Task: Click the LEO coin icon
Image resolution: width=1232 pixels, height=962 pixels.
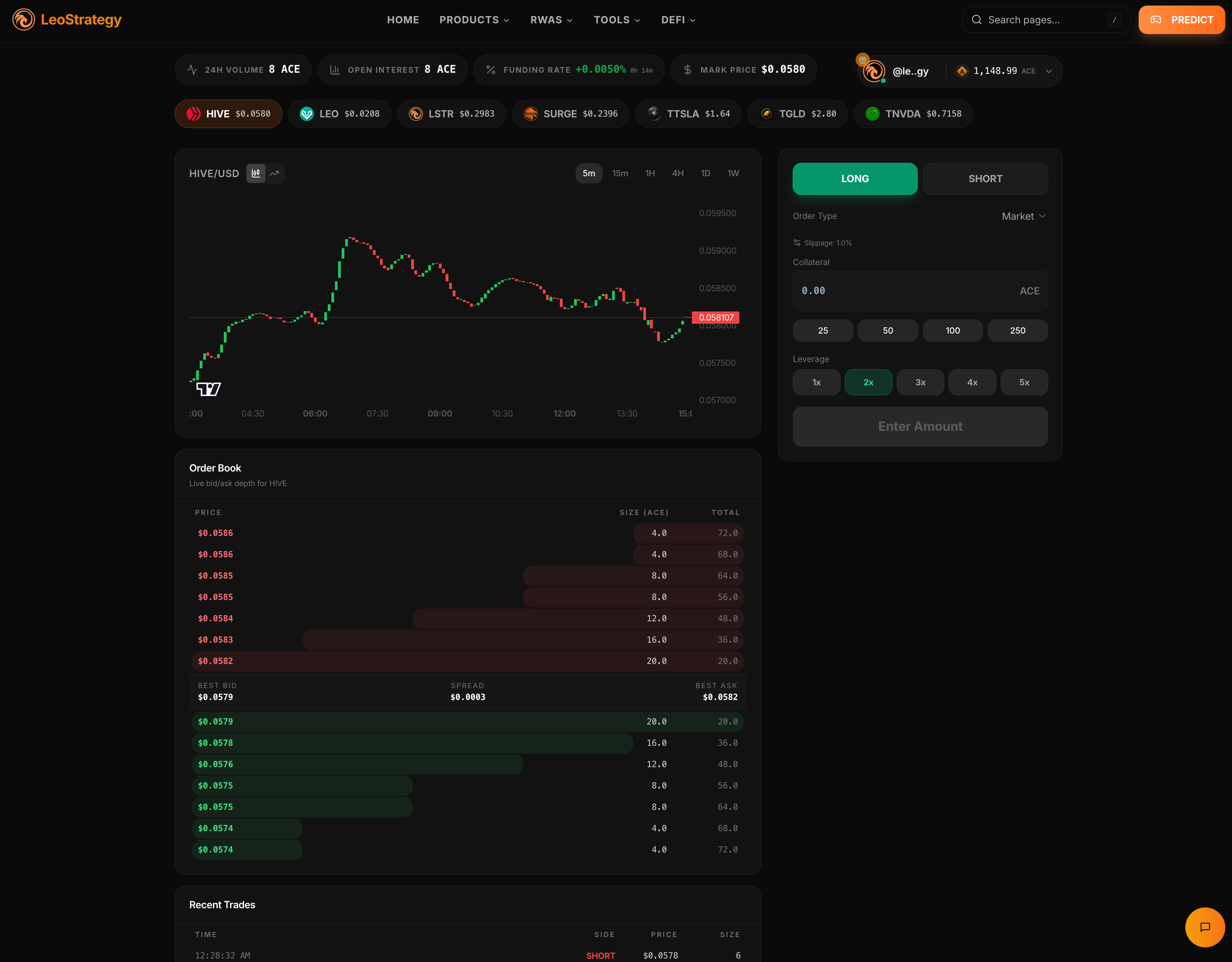Action: click(307, 114)
